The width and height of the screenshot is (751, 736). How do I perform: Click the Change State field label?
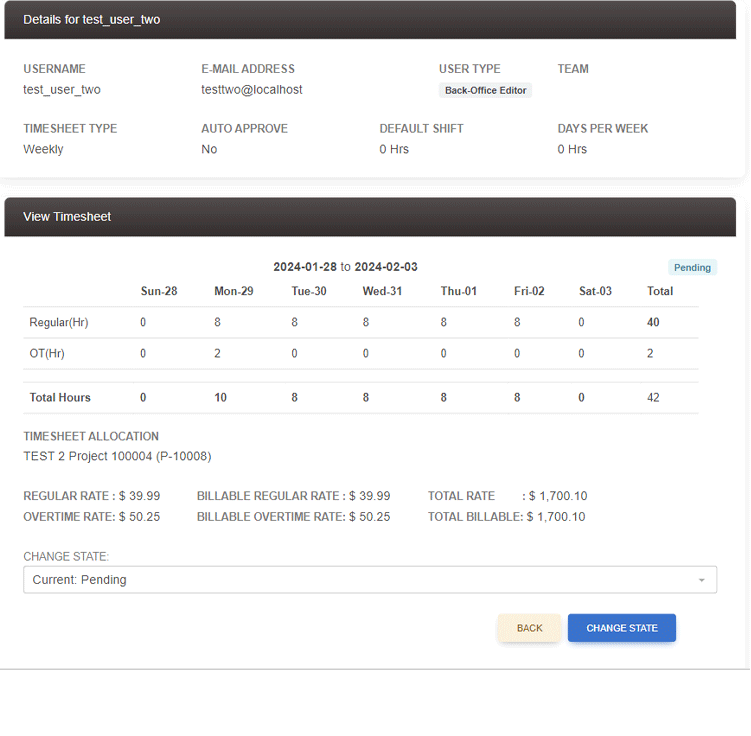(x=66, y=556)
